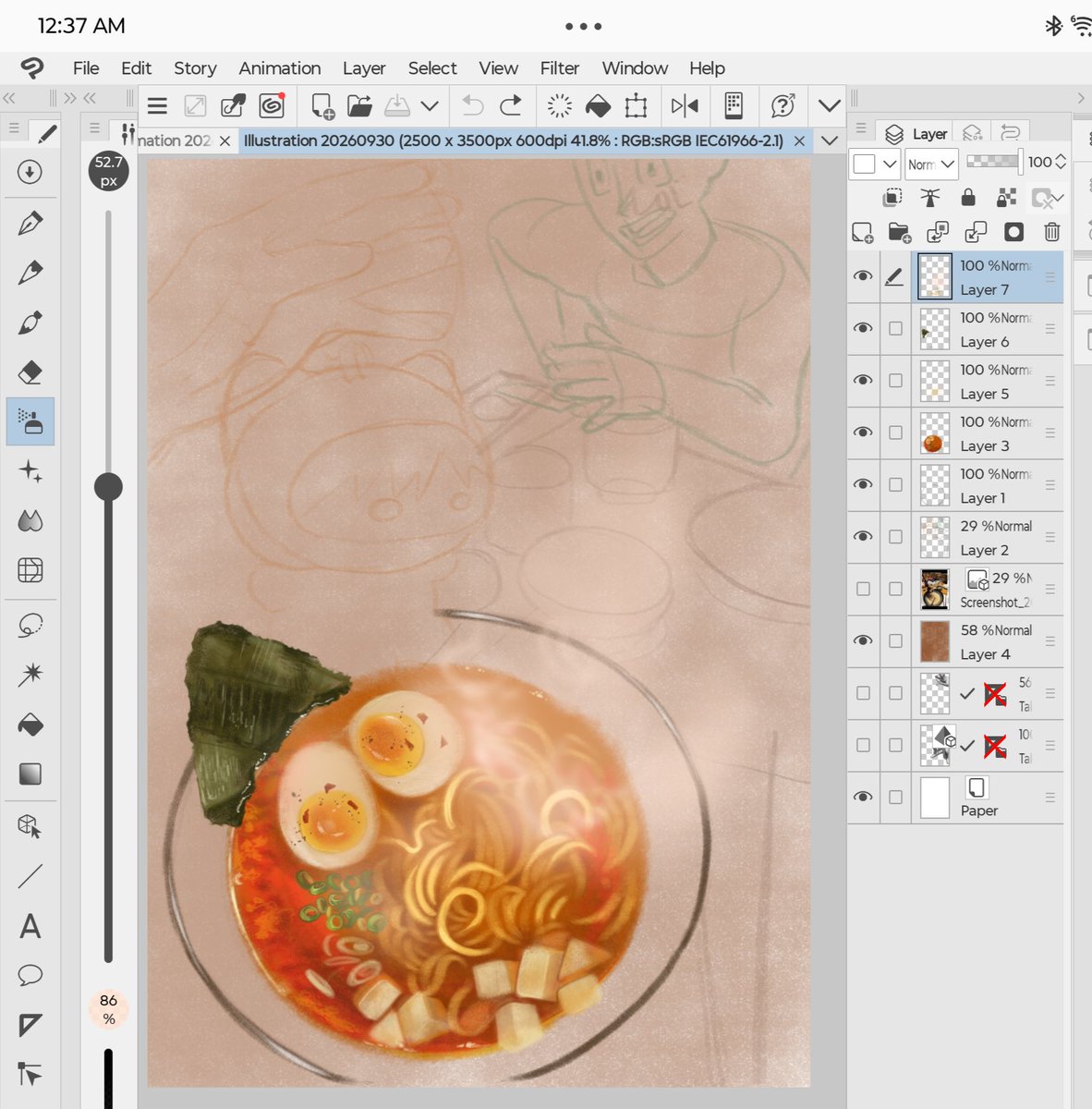The height and width of the screenshot is (1109, 1092).
Task: Hide the Paper layer
Action: 863,797
